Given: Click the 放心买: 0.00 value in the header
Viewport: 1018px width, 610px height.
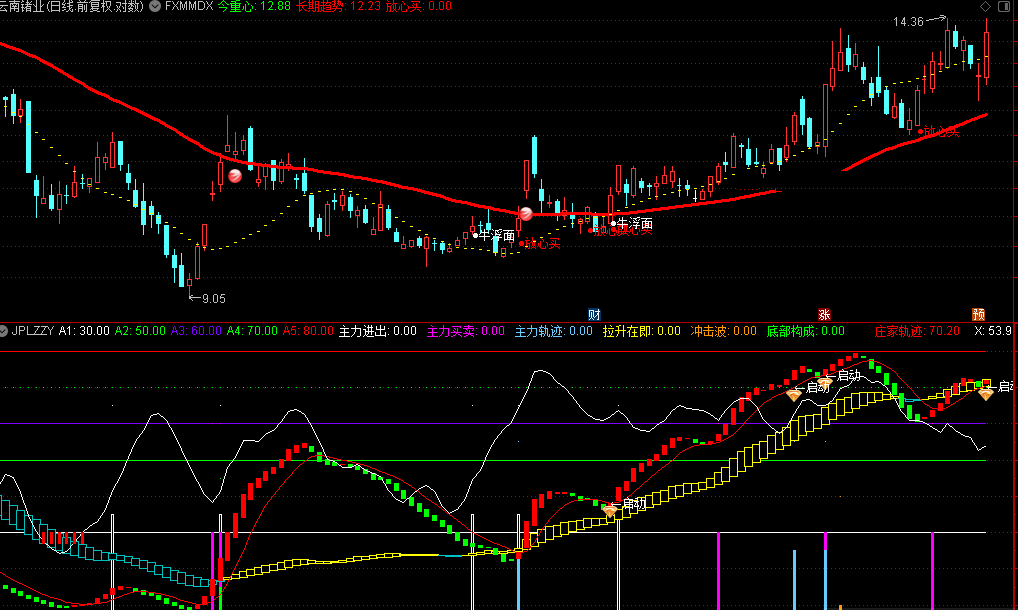Looking at the screenshot, I should click(419, 6).
